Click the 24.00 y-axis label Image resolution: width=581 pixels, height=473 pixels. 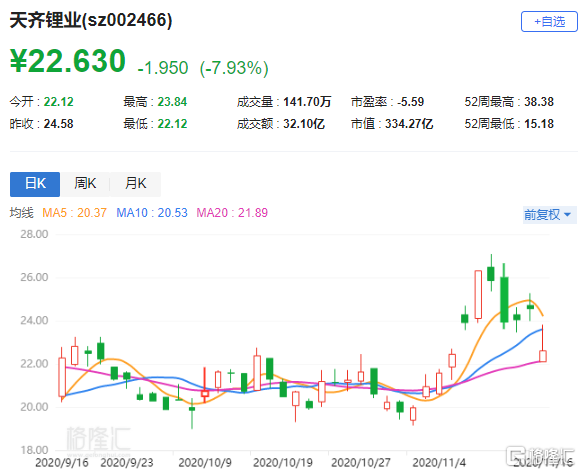click(34, 320)
